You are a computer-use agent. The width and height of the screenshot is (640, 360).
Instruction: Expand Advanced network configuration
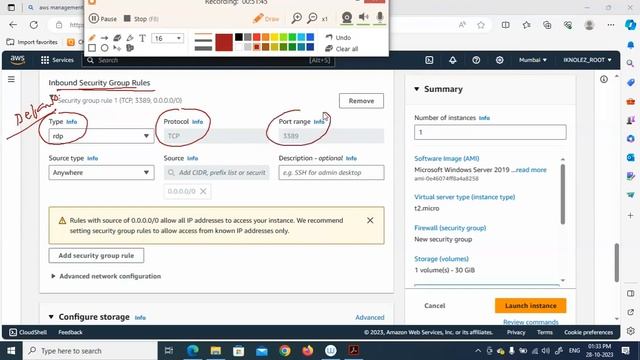[x=106, y=276]
